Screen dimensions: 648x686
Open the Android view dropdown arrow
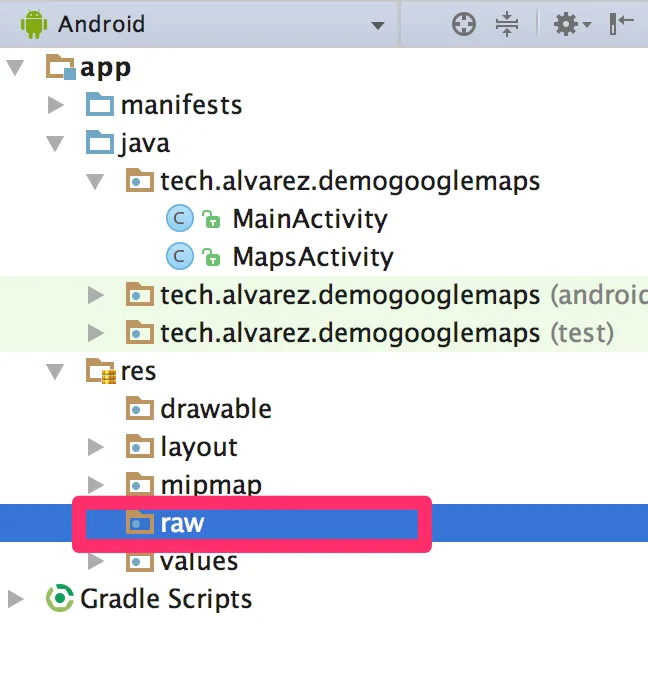pyautogui.click(x=378, y=25)
